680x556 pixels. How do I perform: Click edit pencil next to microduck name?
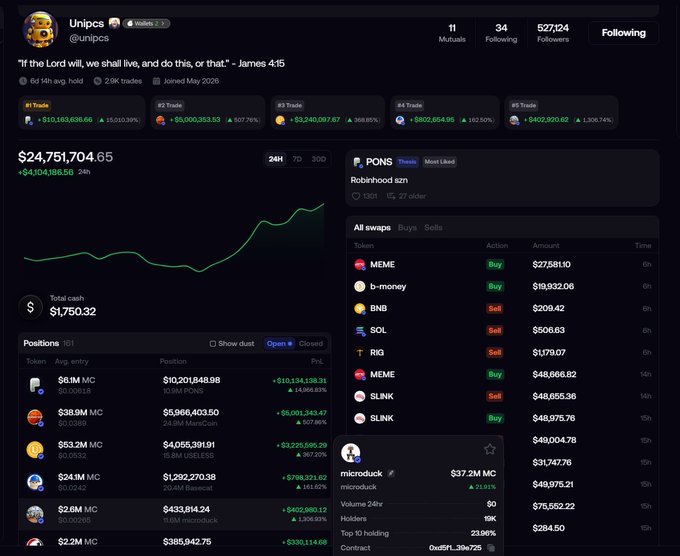point(391,474)
